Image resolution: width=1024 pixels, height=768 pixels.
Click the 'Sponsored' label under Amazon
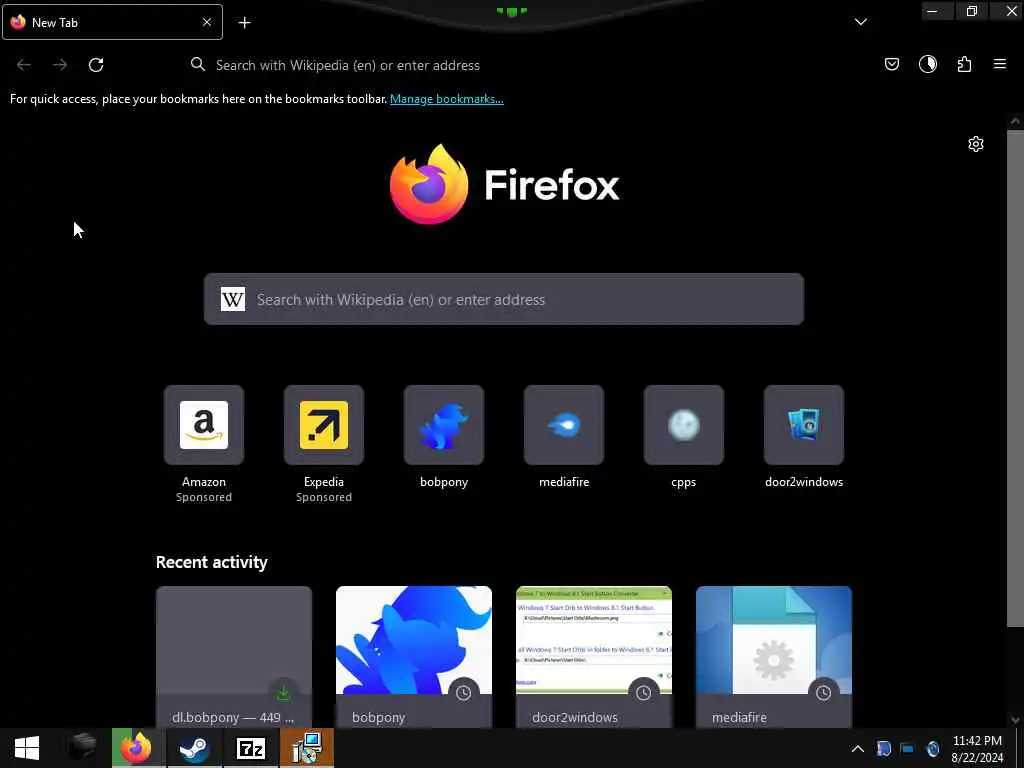click(204, 498)
